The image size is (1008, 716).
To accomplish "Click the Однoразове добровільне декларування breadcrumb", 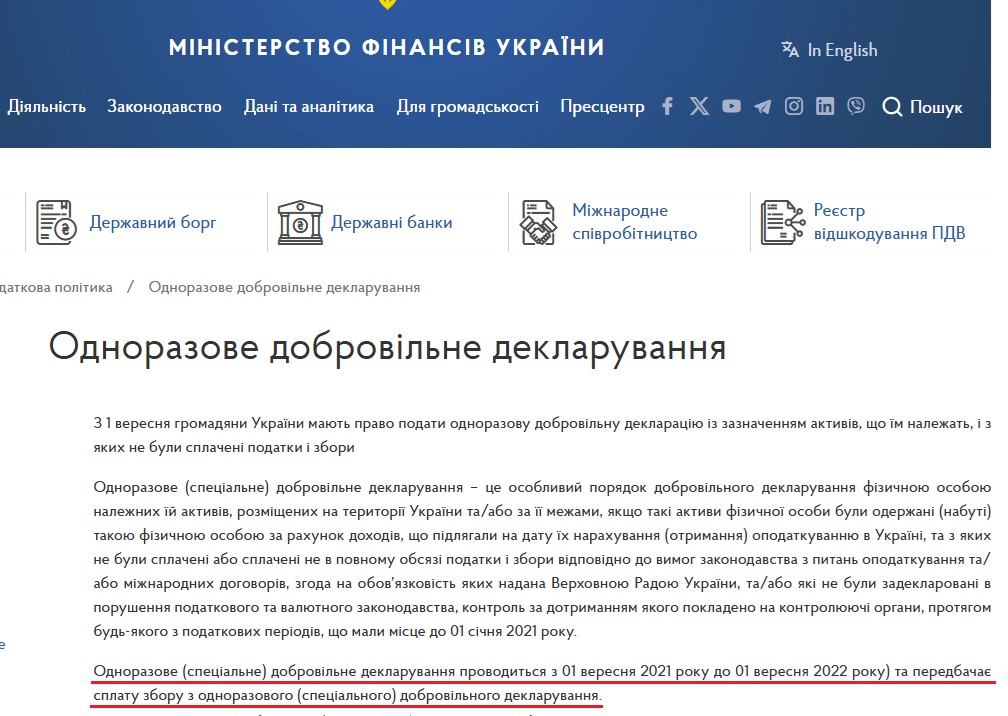I will tap(283, 287).
